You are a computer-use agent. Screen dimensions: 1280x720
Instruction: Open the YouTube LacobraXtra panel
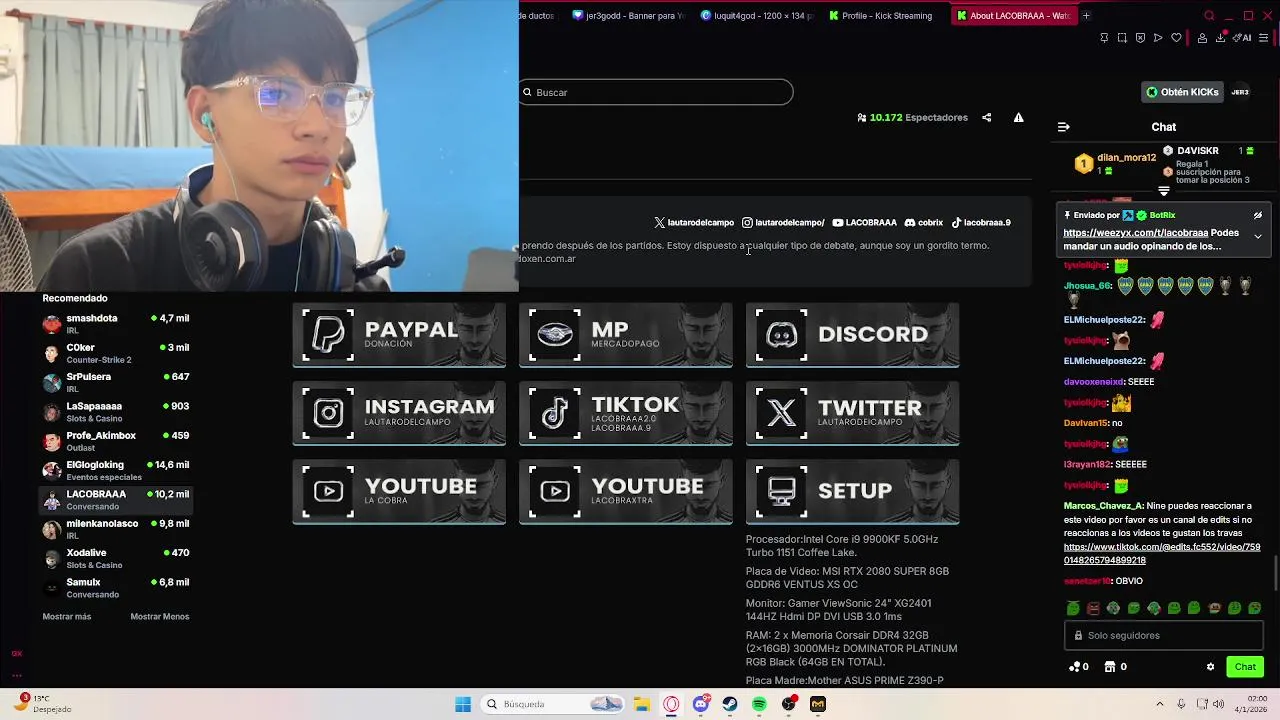point(626,491)
